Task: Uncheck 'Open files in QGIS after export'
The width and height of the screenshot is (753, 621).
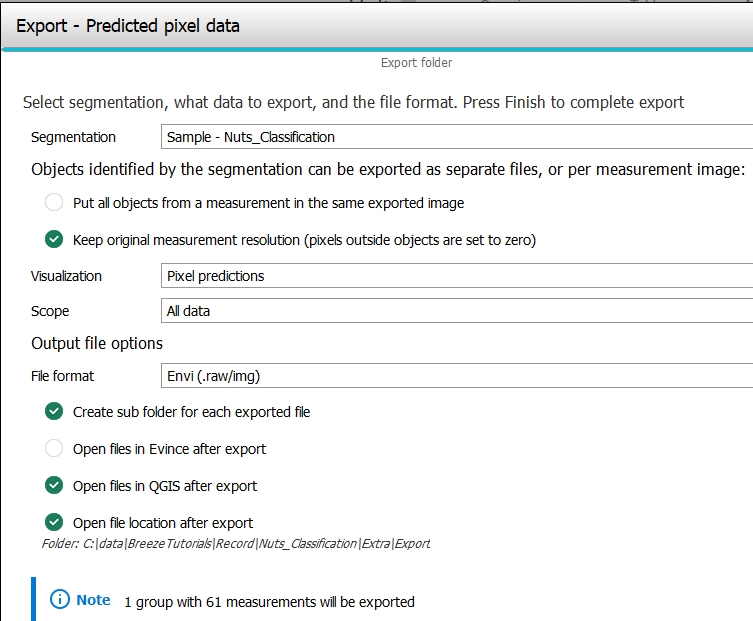Action: point(54,486)
